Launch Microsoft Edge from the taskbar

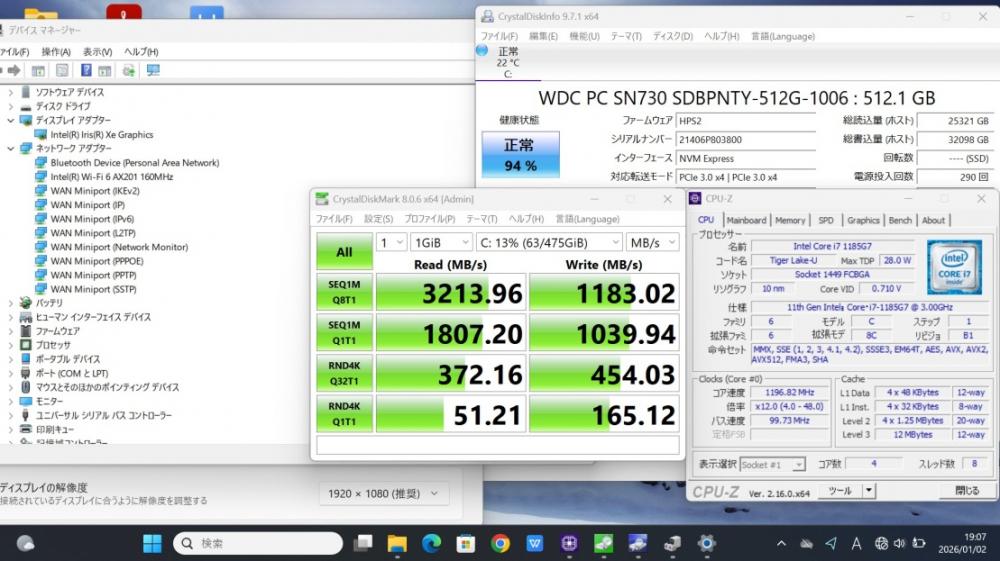point(432,543)
